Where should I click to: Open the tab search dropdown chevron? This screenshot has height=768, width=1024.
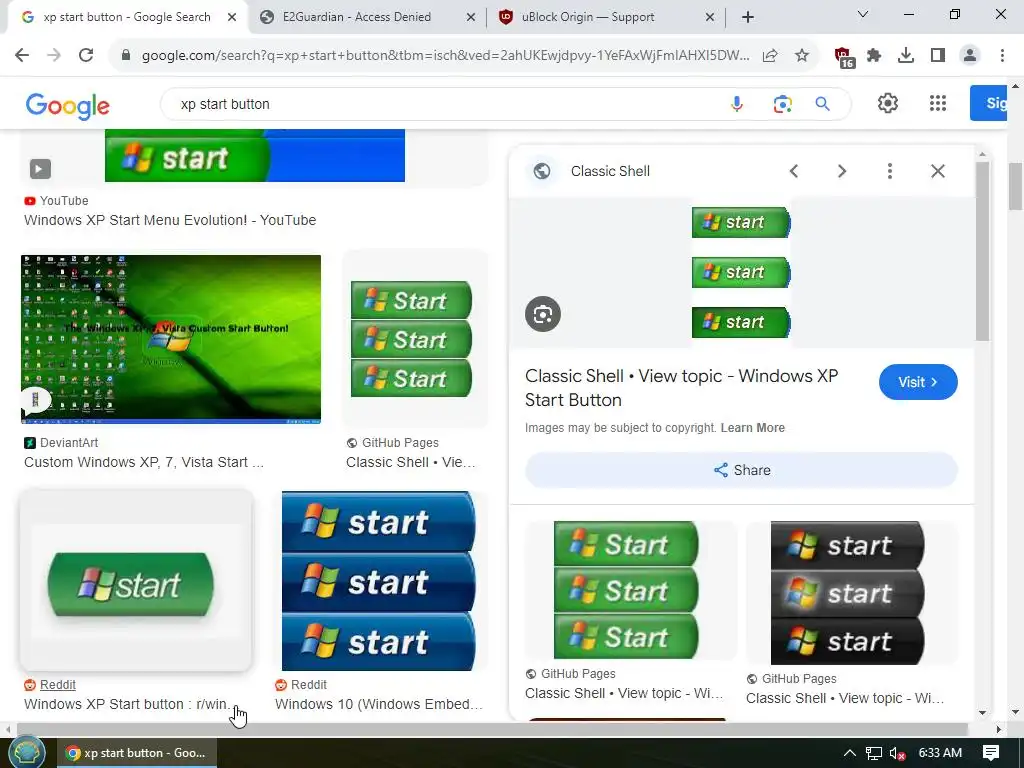(863, 14)
